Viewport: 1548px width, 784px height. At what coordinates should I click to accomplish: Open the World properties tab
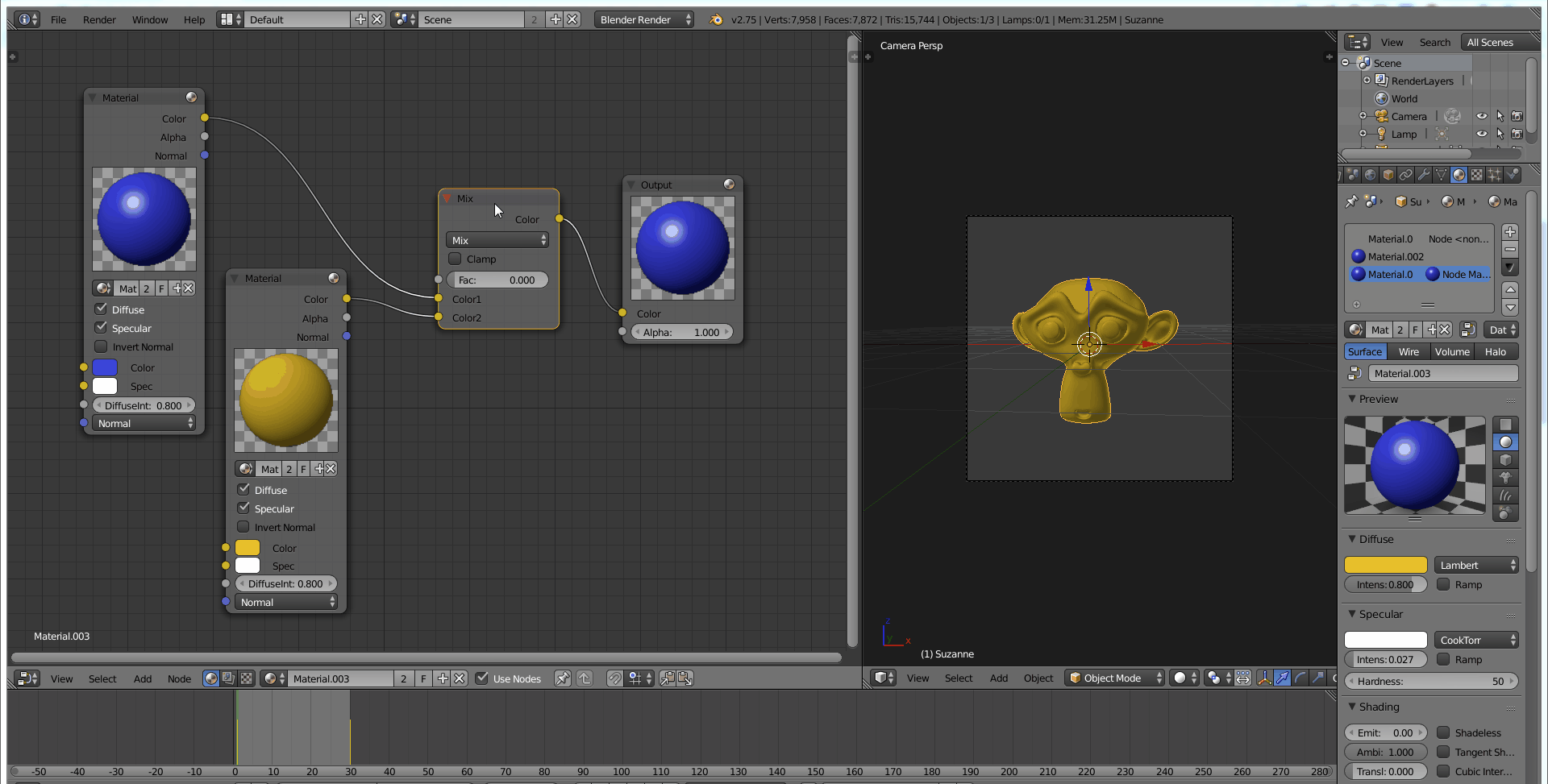(1371, 175)
